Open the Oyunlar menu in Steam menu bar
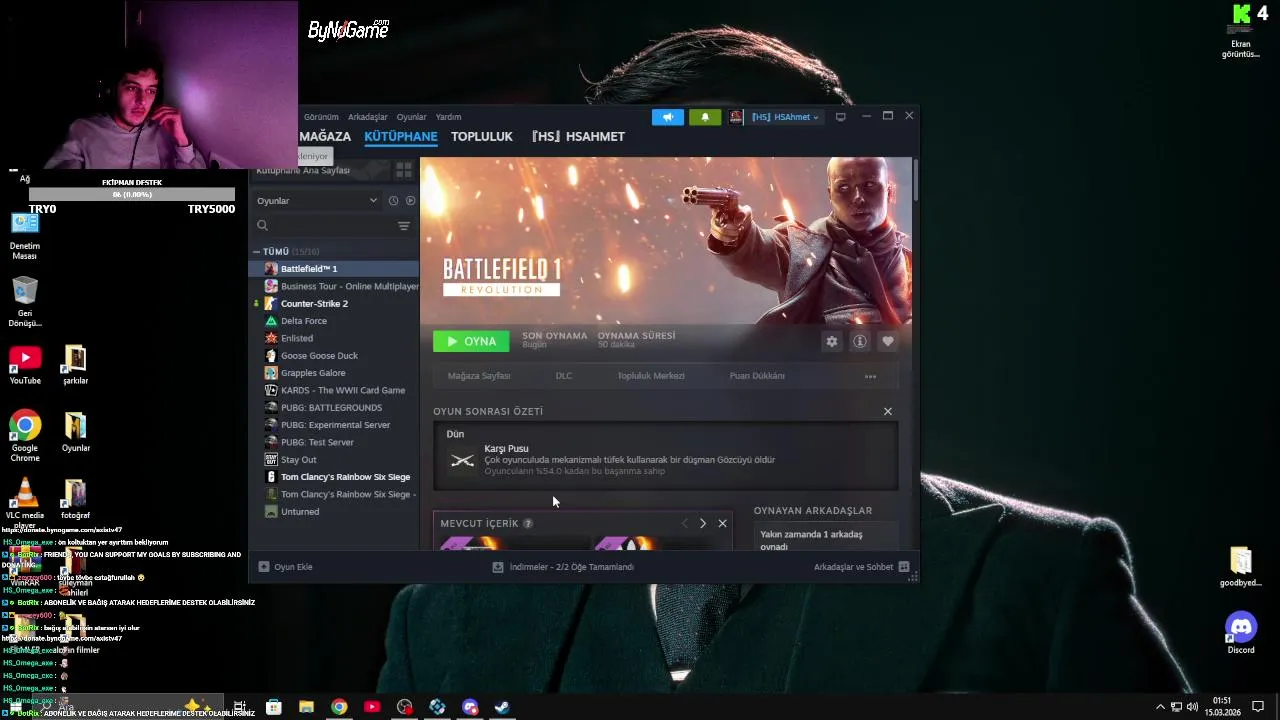The height and width of the screenshot is (720, 1280). 411,117
